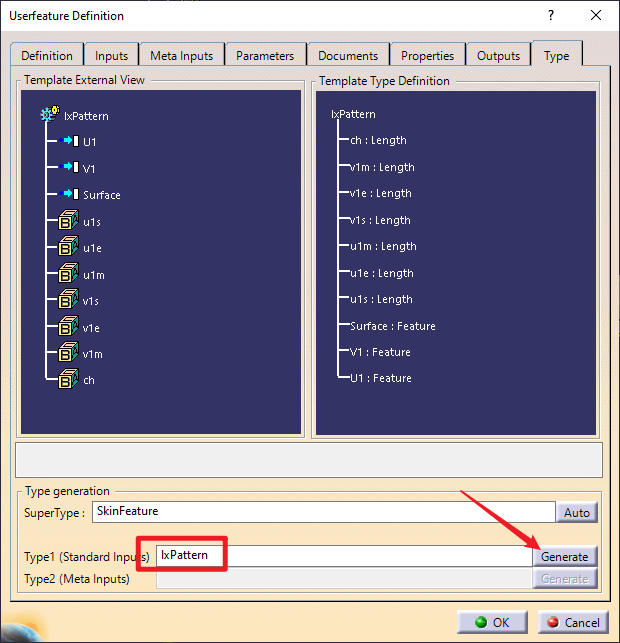Open the Parameters tab

click(x=265, y=55)
